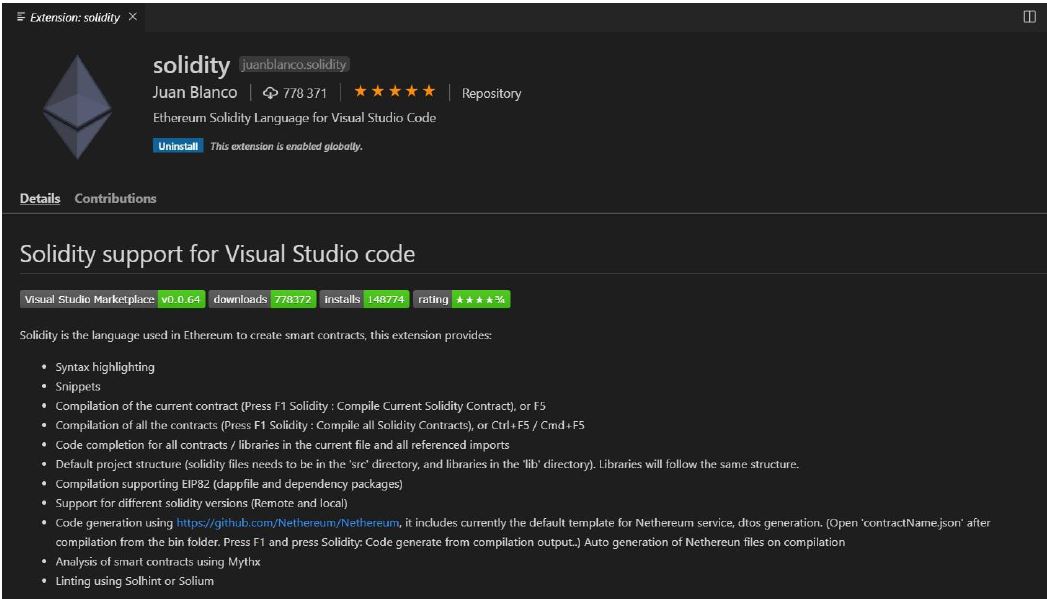Viewport: 1047px width, 599px height.
Task: Click the juanblanco.solidity identifier label
Action: coord(294,65)
